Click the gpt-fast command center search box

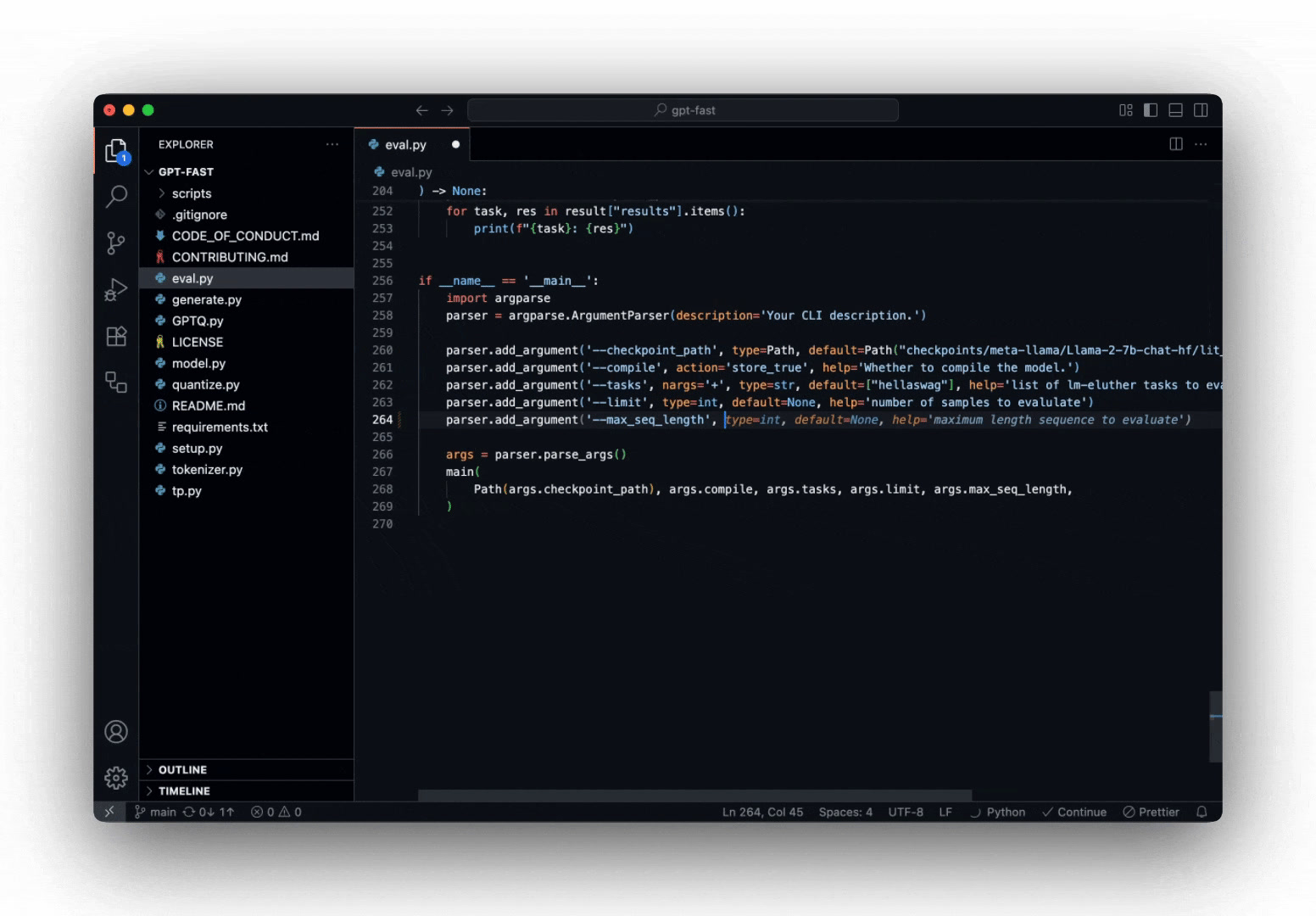[683, 110]
